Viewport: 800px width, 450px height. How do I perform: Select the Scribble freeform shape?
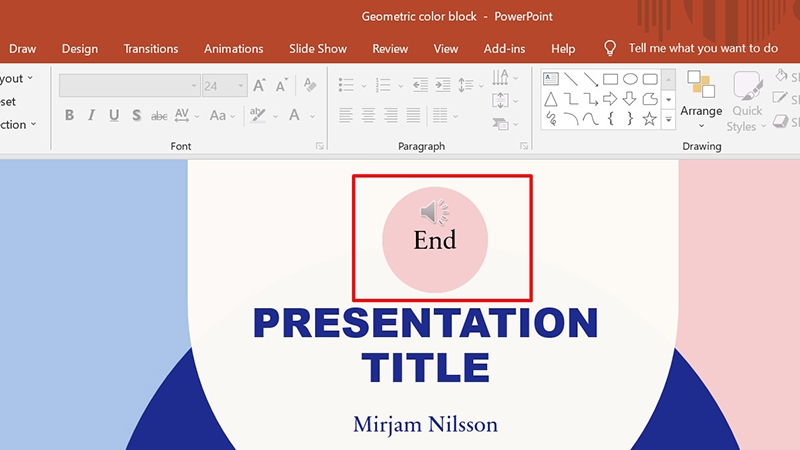551,119
